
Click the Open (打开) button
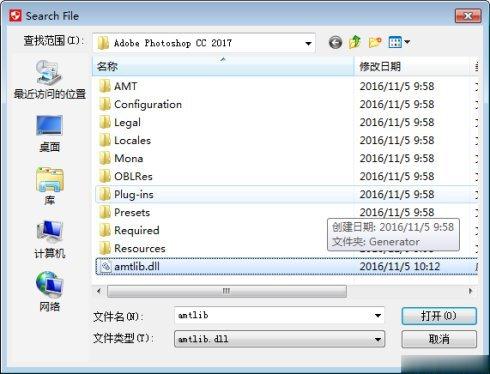(439, 316)
